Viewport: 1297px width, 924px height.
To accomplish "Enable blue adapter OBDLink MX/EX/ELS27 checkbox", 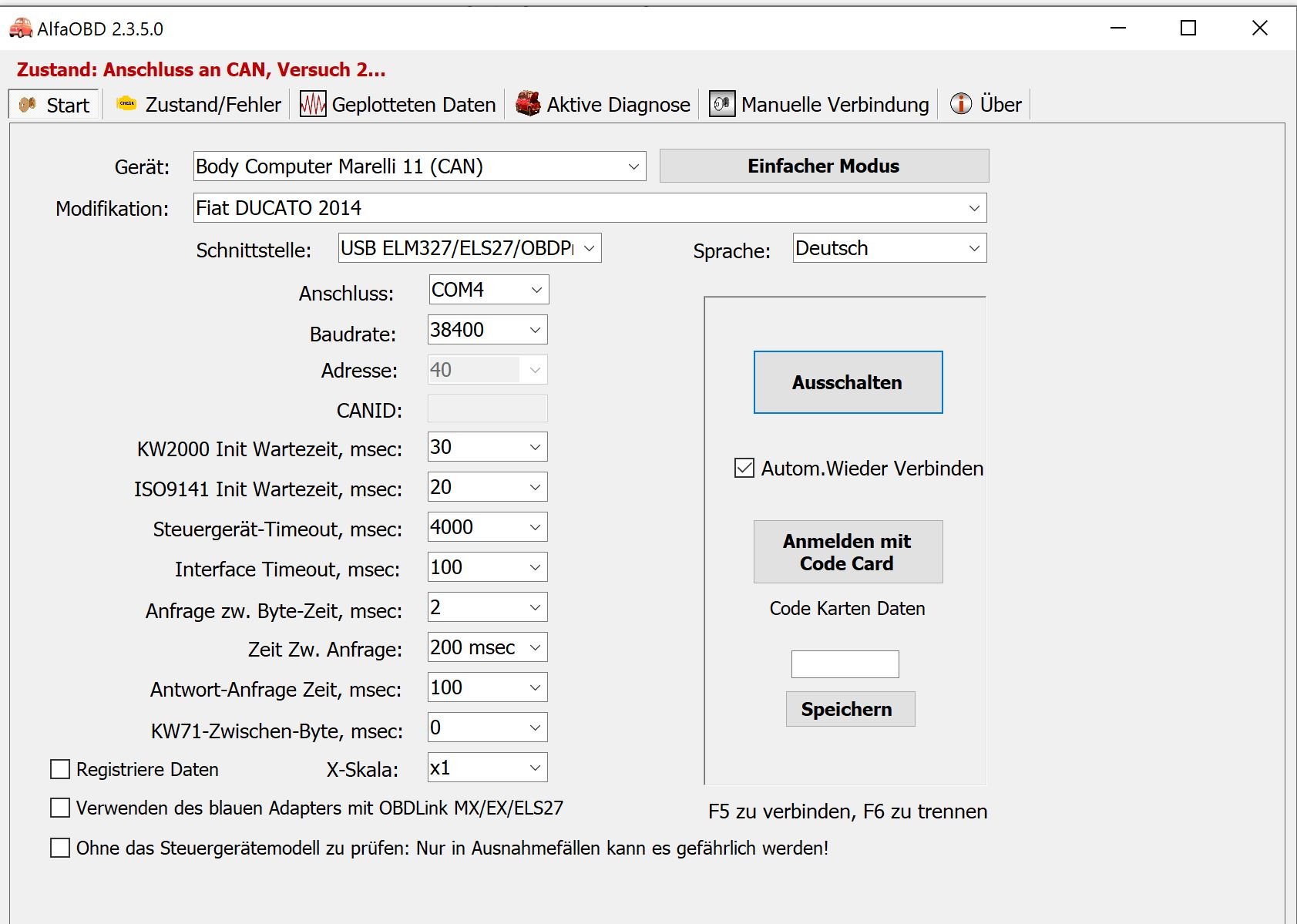I will click(59, 808).
